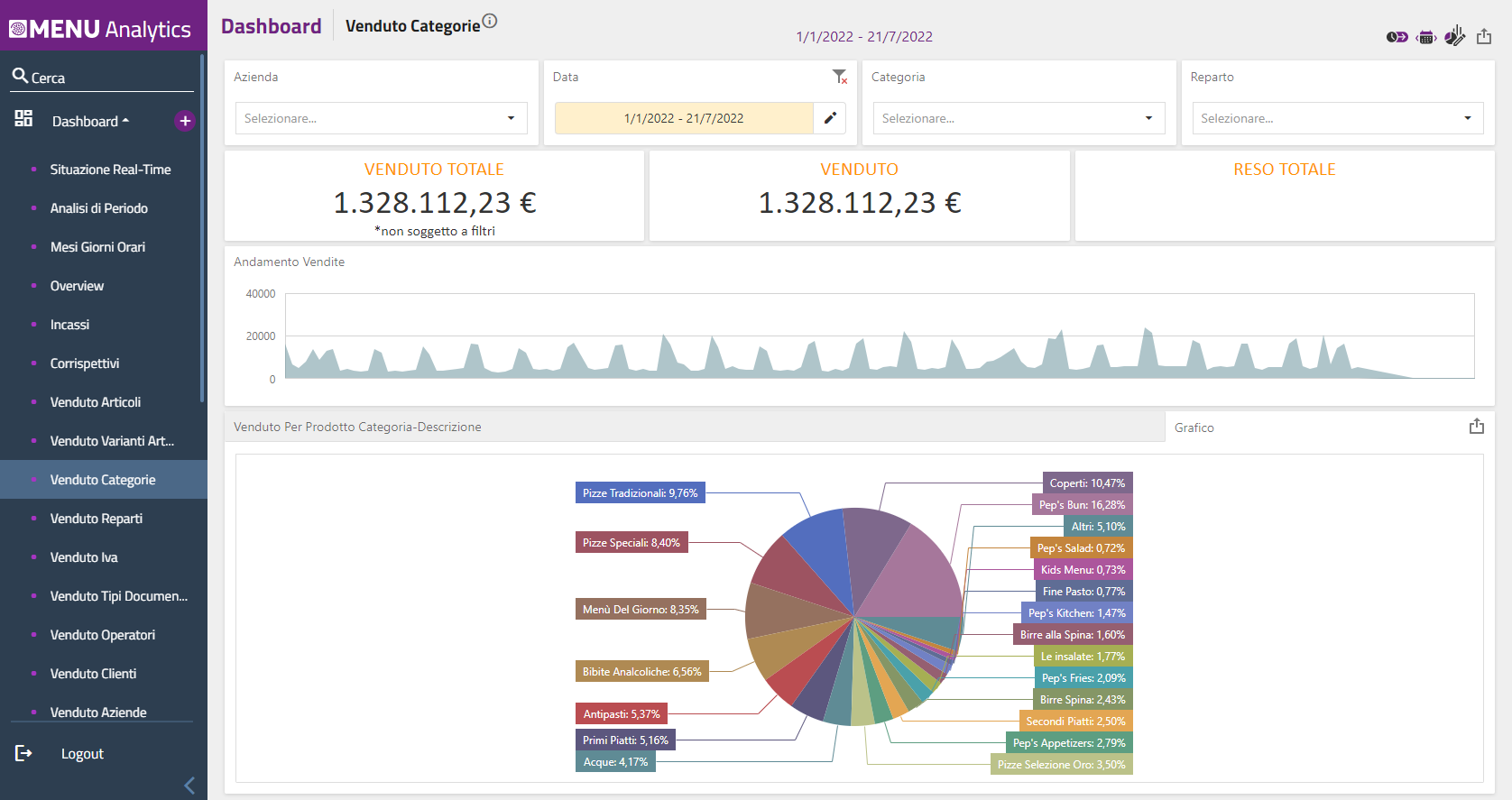Open the Categoria Selezionare dropdown
The height and width of the screenshot is (800, 1512).
tap(1019, 118)
